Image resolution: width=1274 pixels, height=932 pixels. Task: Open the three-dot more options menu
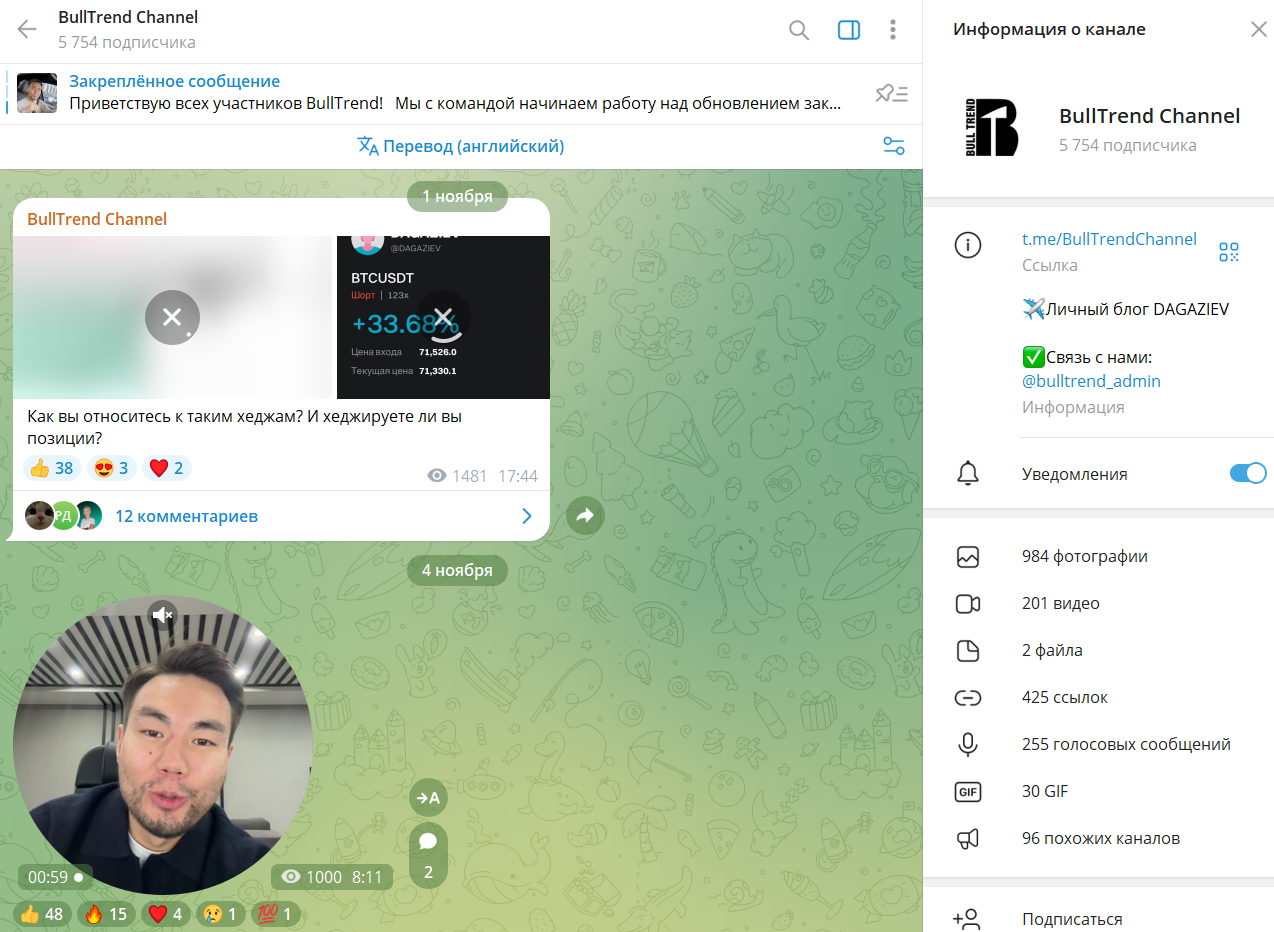click(x=893, y=30)
